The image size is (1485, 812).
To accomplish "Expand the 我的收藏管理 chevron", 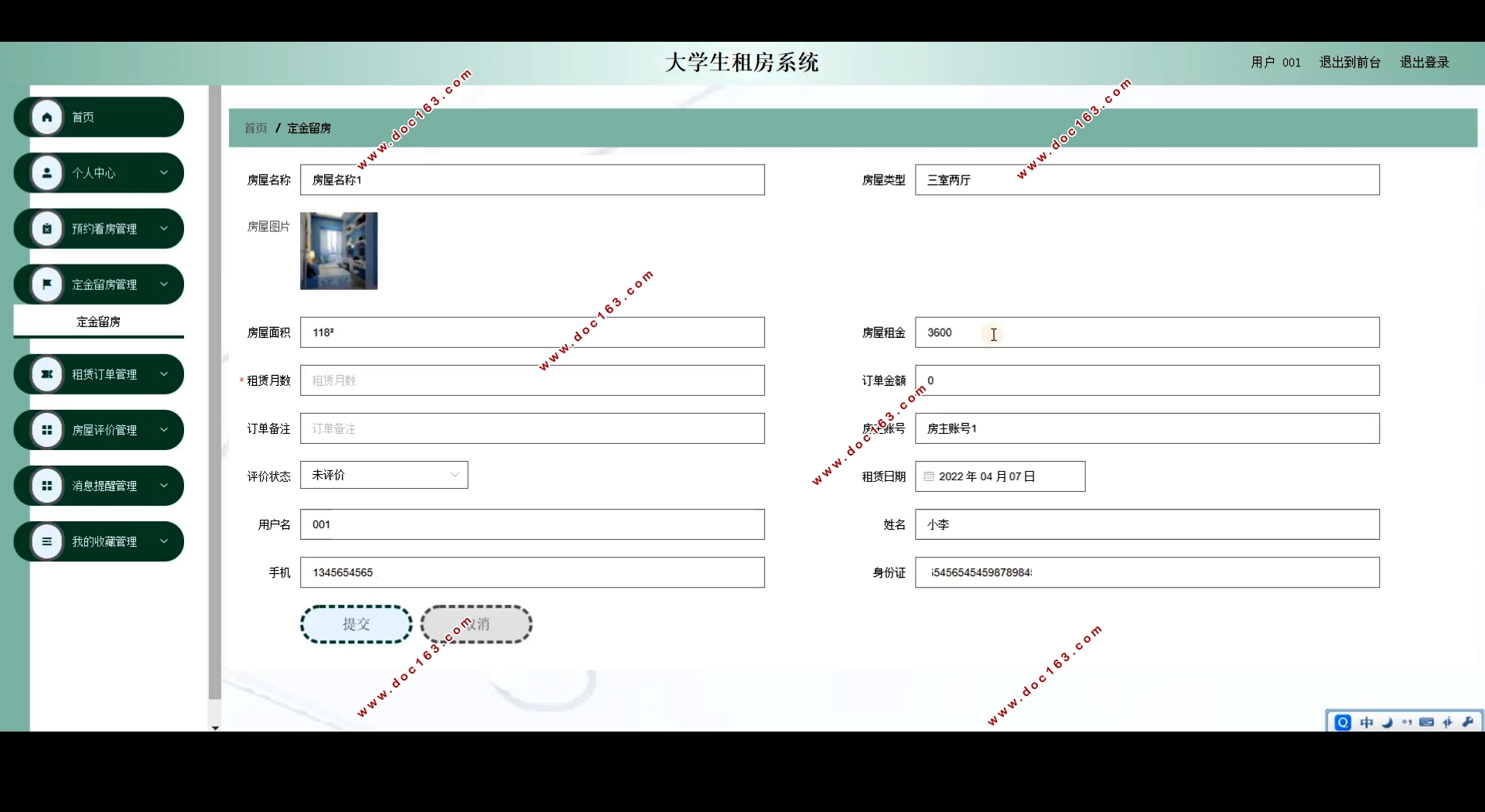I will pos(164,541).
